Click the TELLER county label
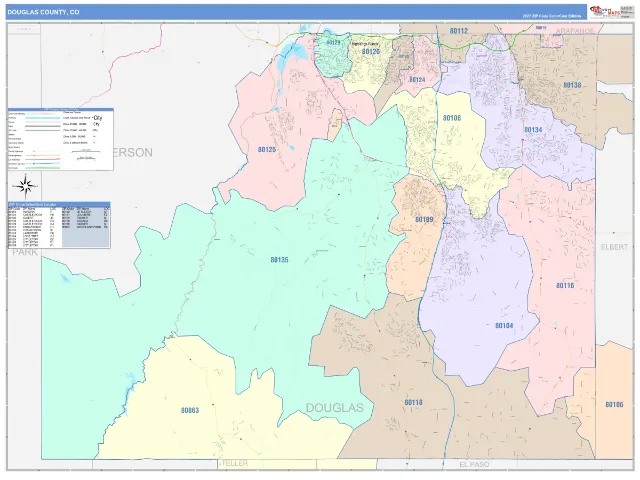 pyautogui.click(x=234, y=463)
